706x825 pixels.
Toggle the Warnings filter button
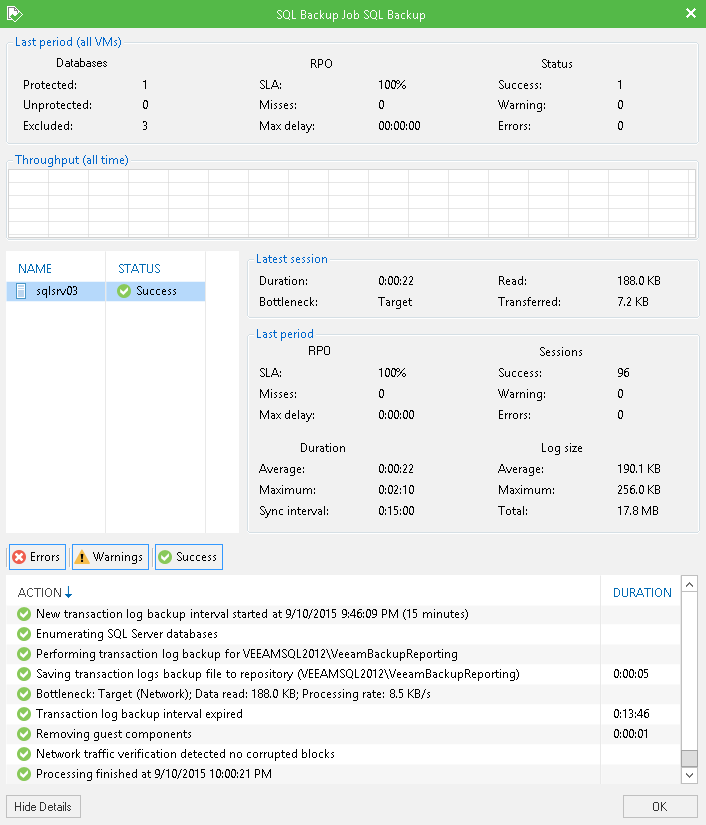(110, 557)
